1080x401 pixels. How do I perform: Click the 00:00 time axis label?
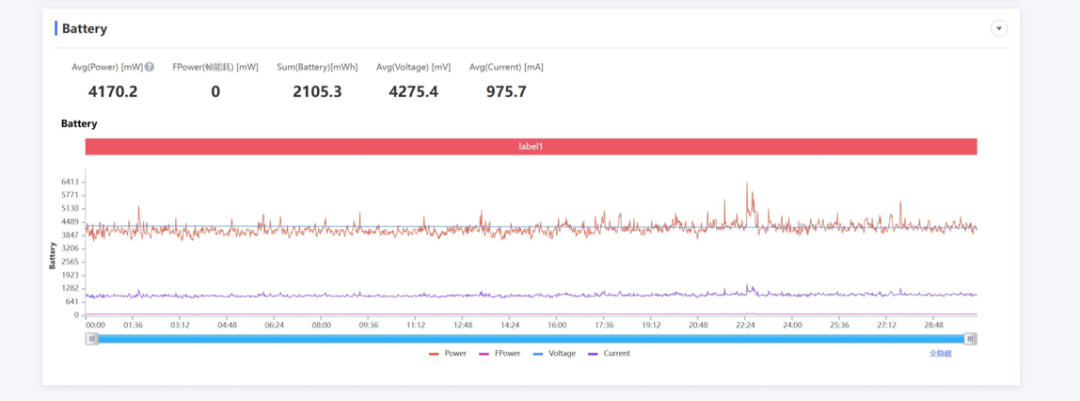[95, 325]
